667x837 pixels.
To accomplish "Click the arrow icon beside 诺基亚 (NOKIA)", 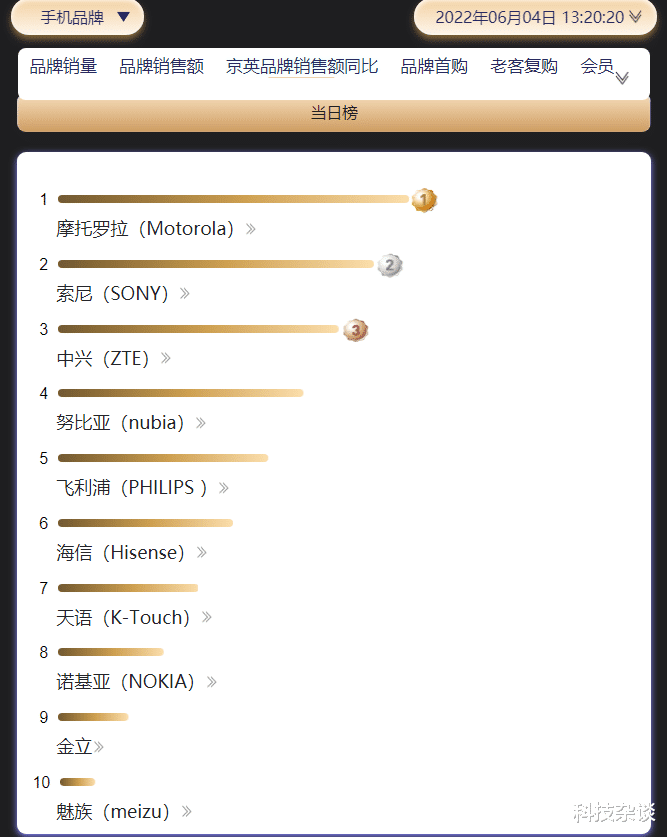I will [x=212, y=682].
